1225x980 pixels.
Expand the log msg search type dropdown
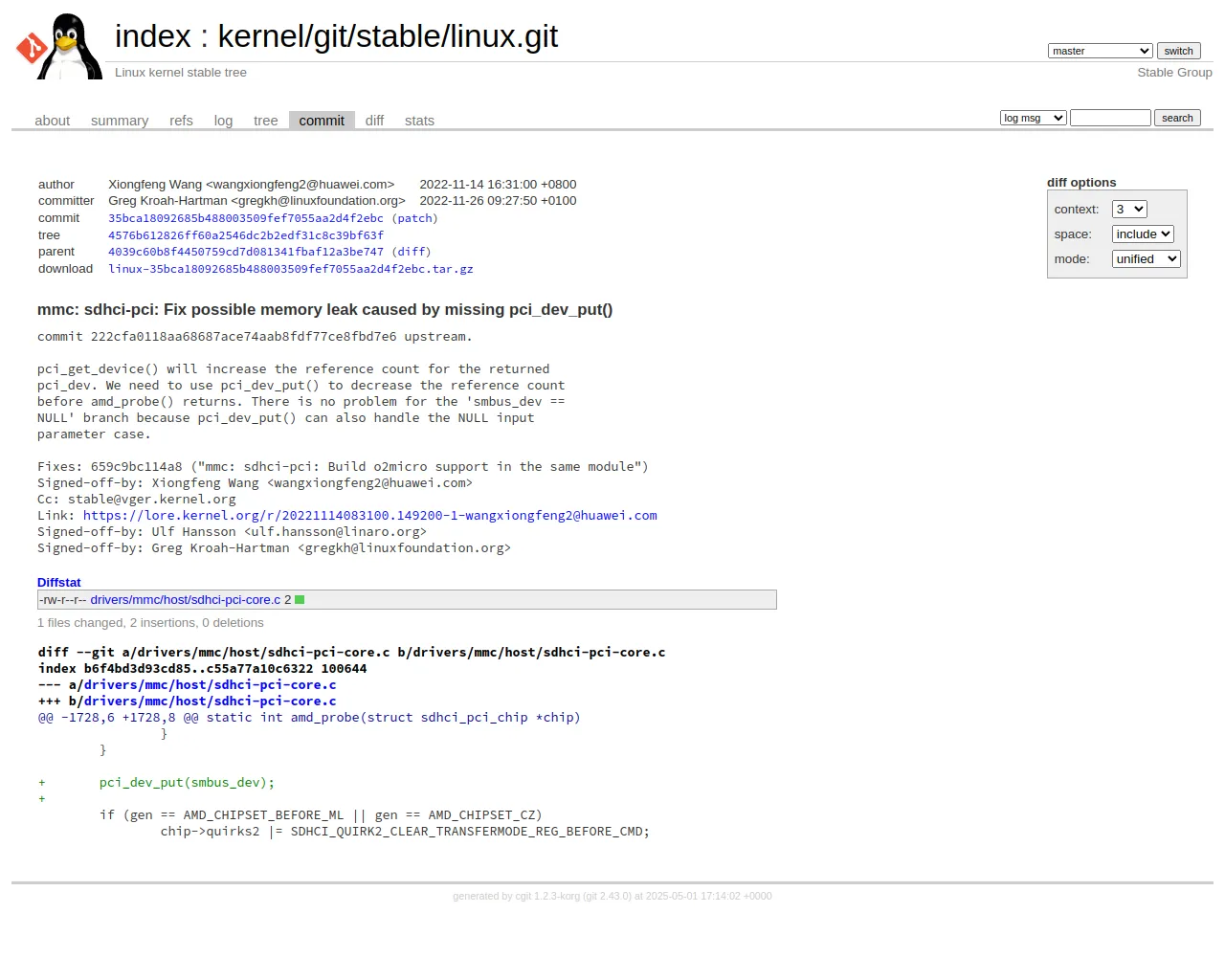[1033, 118]
